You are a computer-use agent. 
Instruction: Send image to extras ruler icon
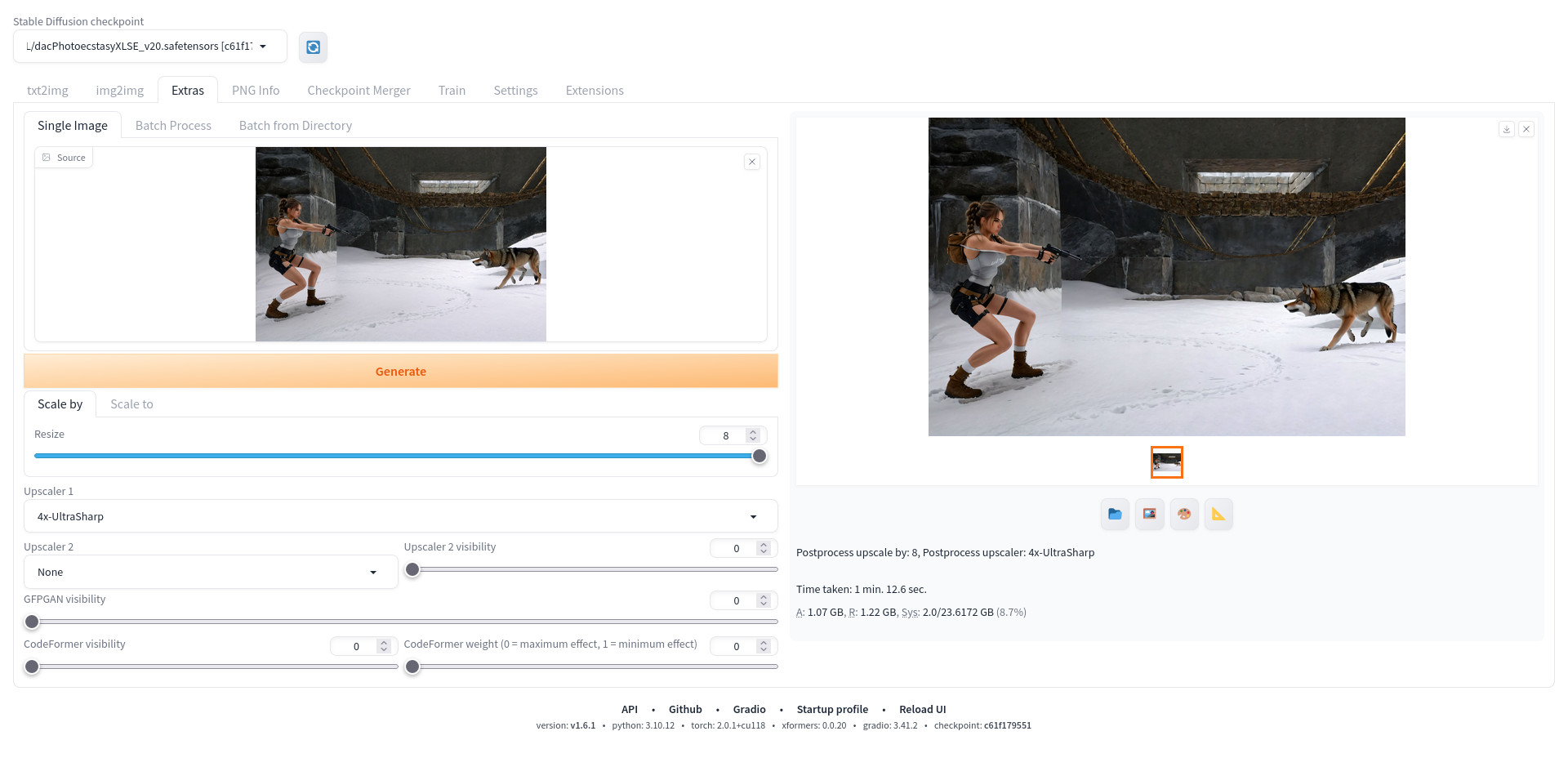pos(1219,514)
